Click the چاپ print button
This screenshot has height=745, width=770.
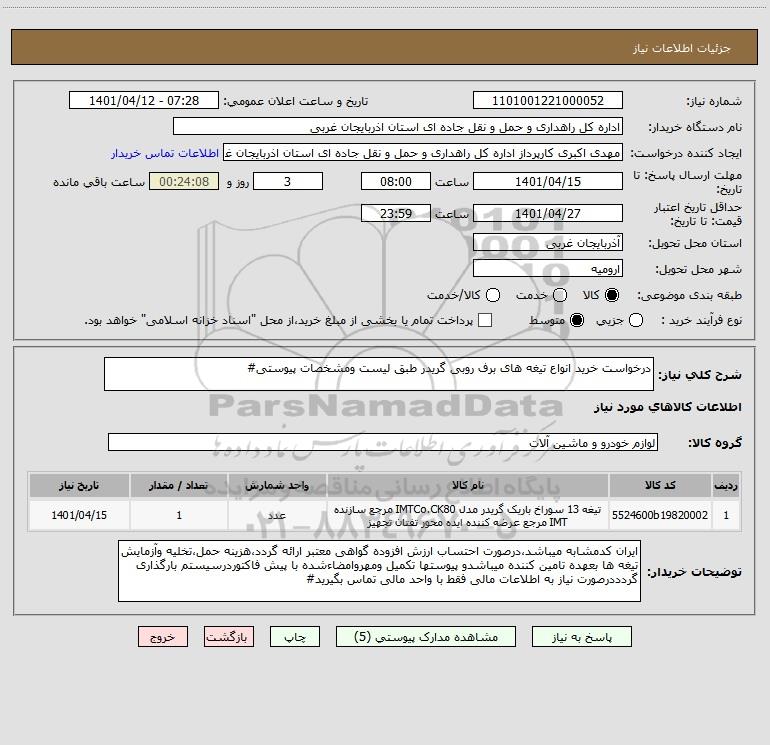tap(295, 636)
